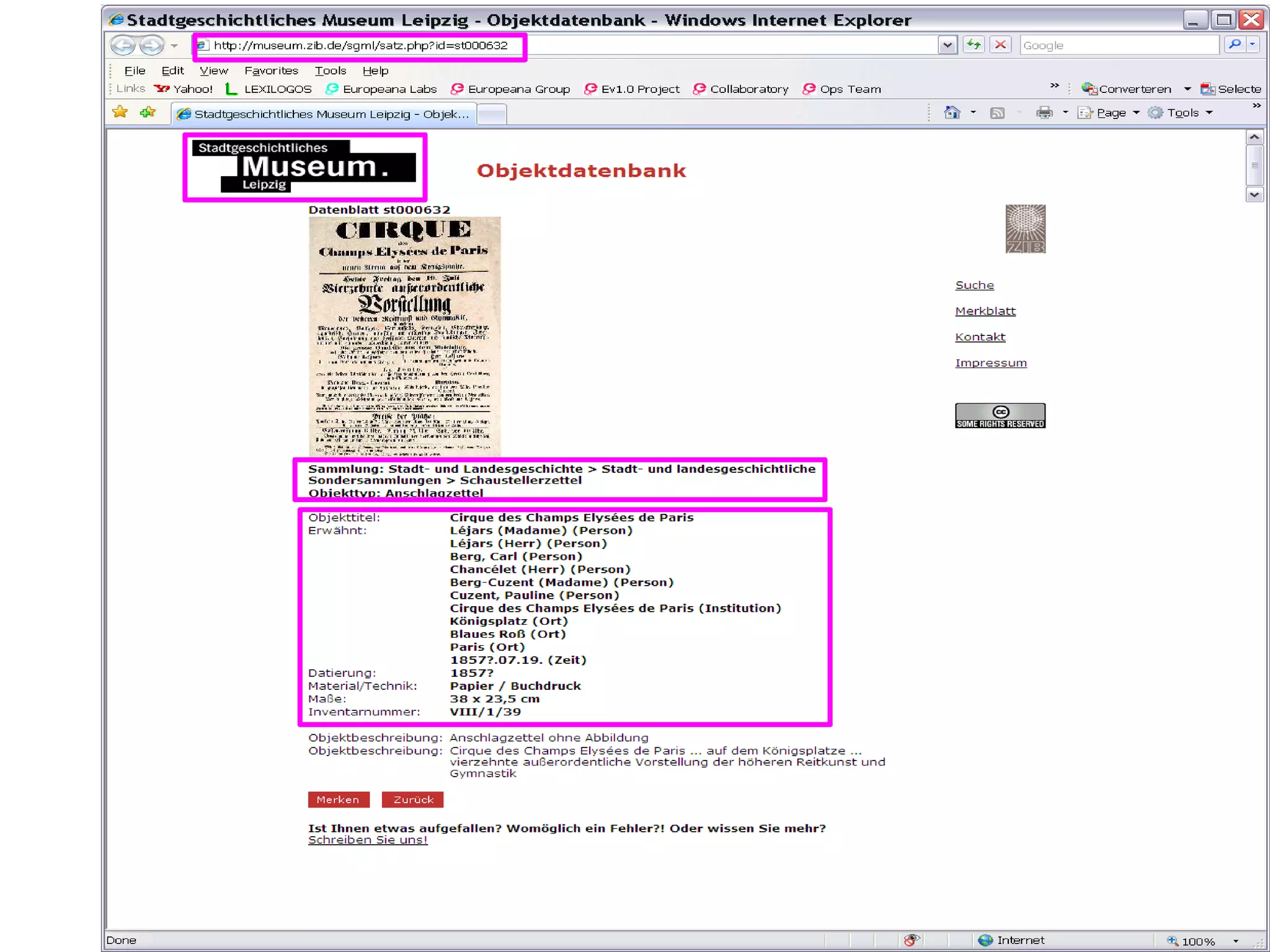
Task: Click the scrollbar down arrow
Action: click(1254, 195)
